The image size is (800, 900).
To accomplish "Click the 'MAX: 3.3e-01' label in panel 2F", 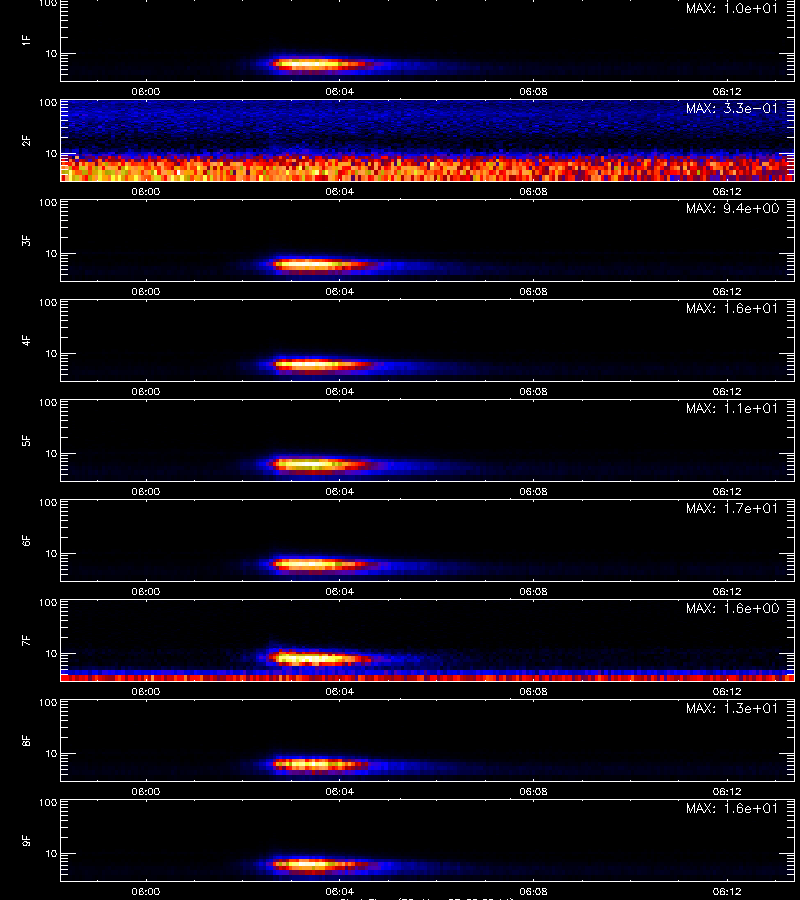I will 732,108.
